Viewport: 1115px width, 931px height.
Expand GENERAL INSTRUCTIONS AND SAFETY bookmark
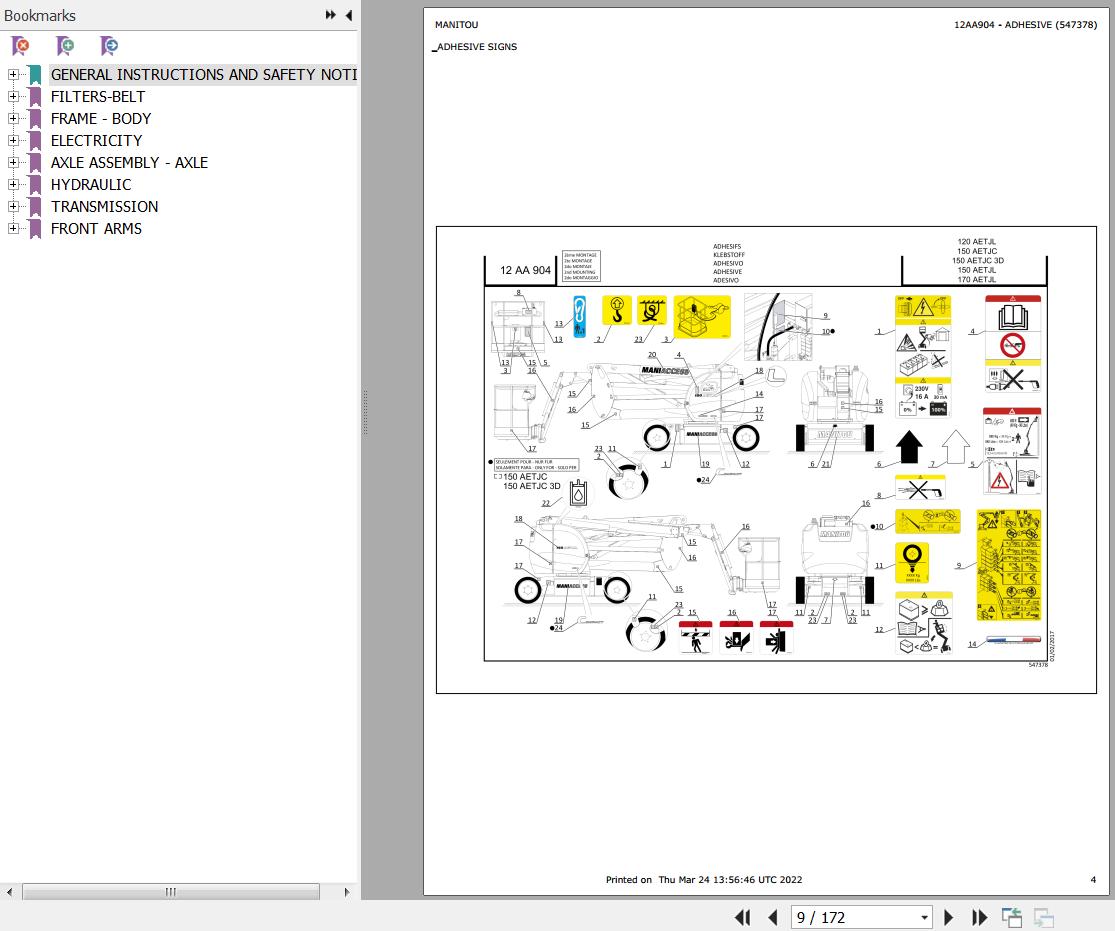click(x=13, y=74)
